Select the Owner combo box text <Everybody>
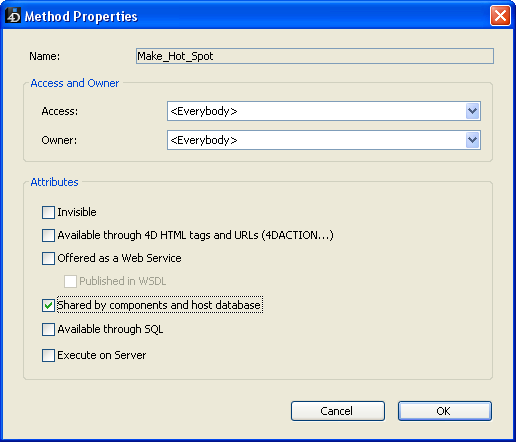The image size is (516, 442). click(x=204, y=140)
